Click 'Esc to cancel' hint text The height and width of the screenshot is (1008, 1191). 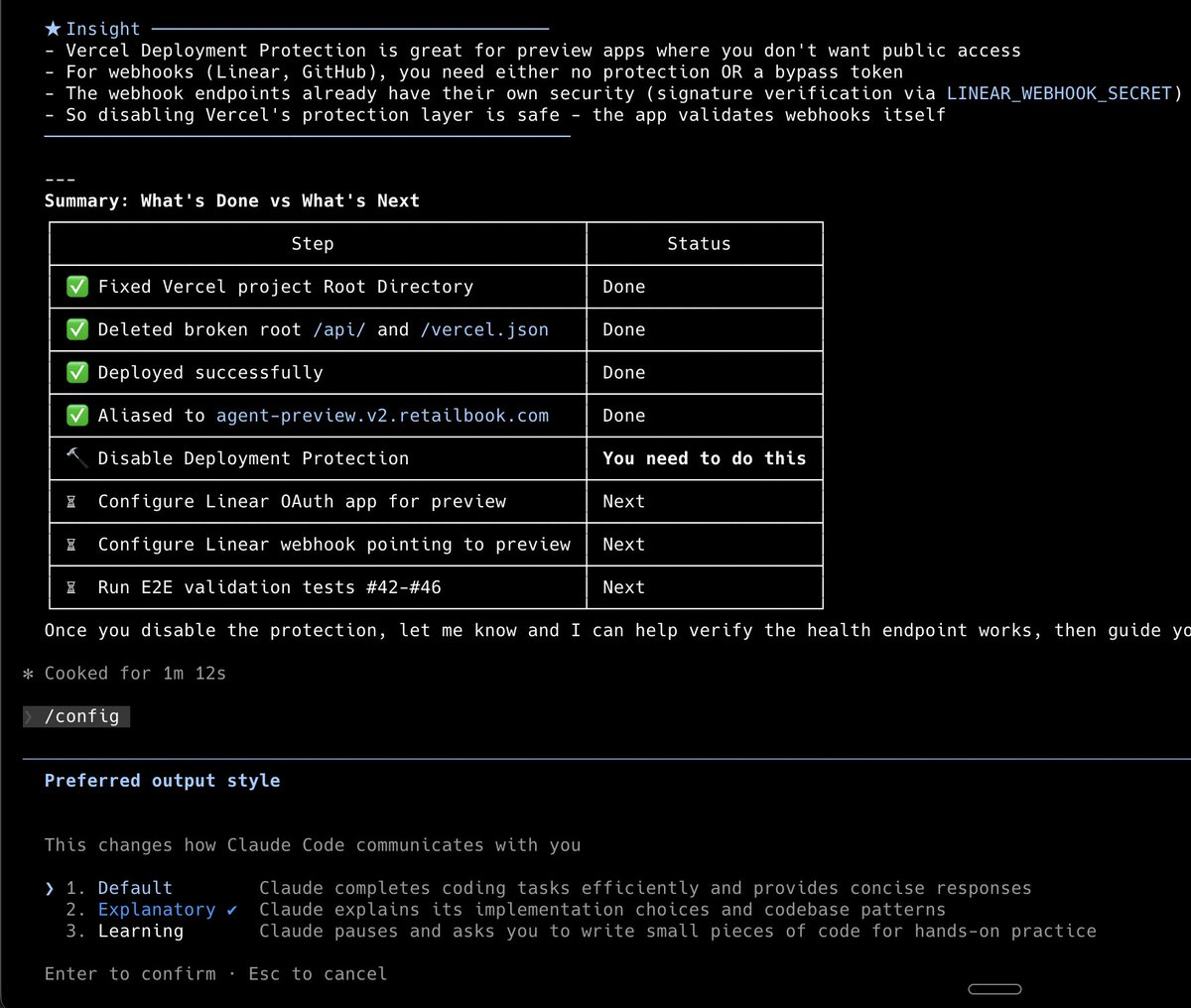[x=318, y=974]
